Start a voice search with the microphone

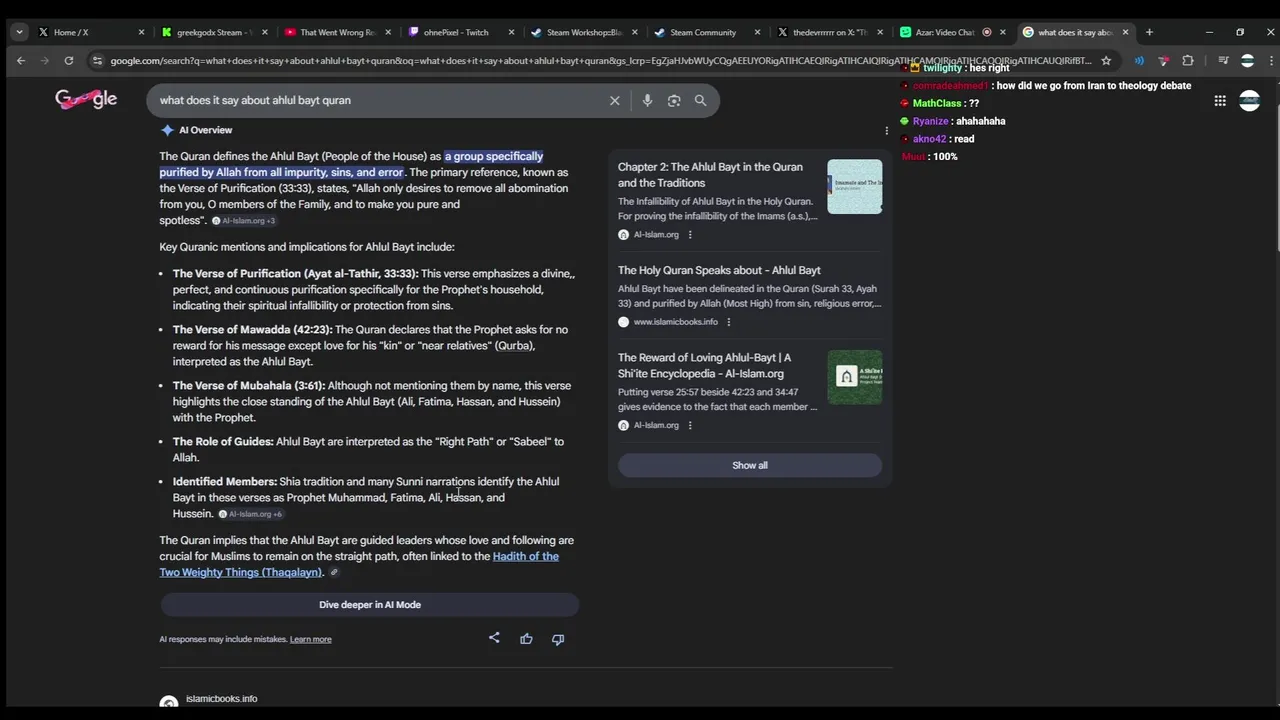pos(647,100)
